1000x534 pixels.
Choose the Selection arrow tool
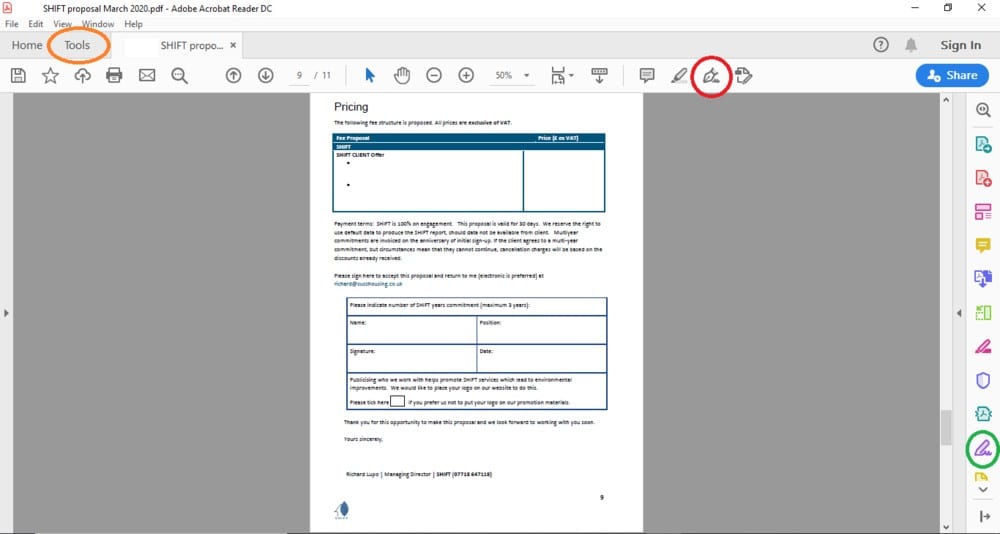pyautogui.click(x=370, y=76)
